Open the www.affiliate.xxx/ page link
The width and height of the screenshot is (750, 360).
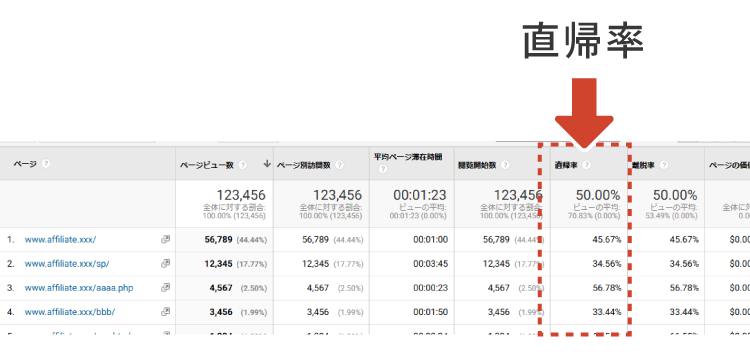[60, 240]
